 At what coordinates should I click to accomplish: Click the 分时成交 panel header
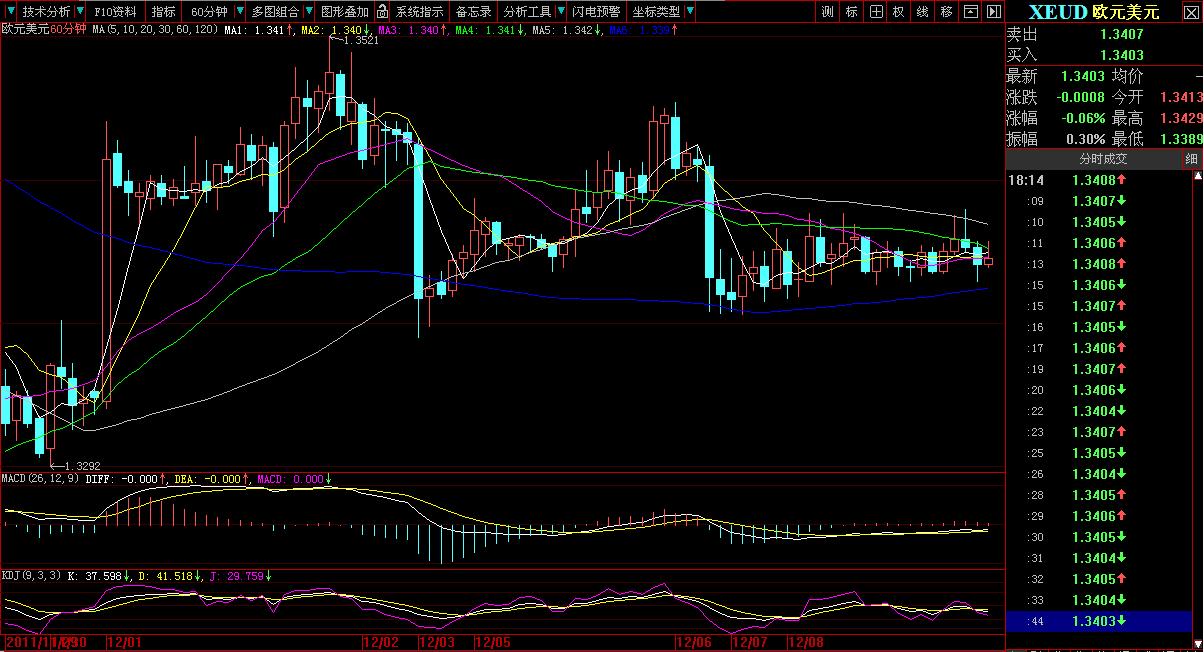[1102, 159]
